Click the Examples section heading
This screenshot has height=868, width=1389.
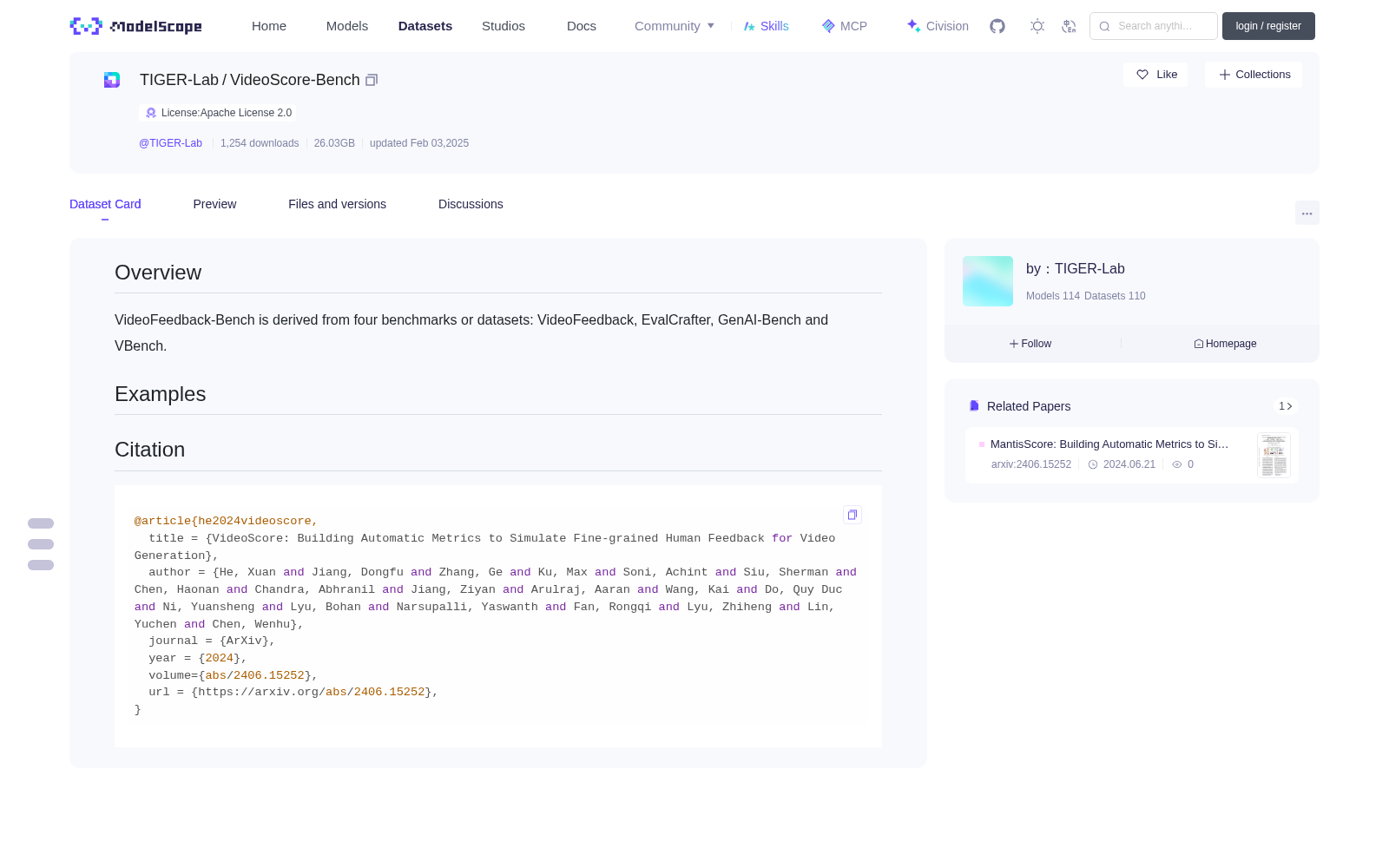coord(161,394)
